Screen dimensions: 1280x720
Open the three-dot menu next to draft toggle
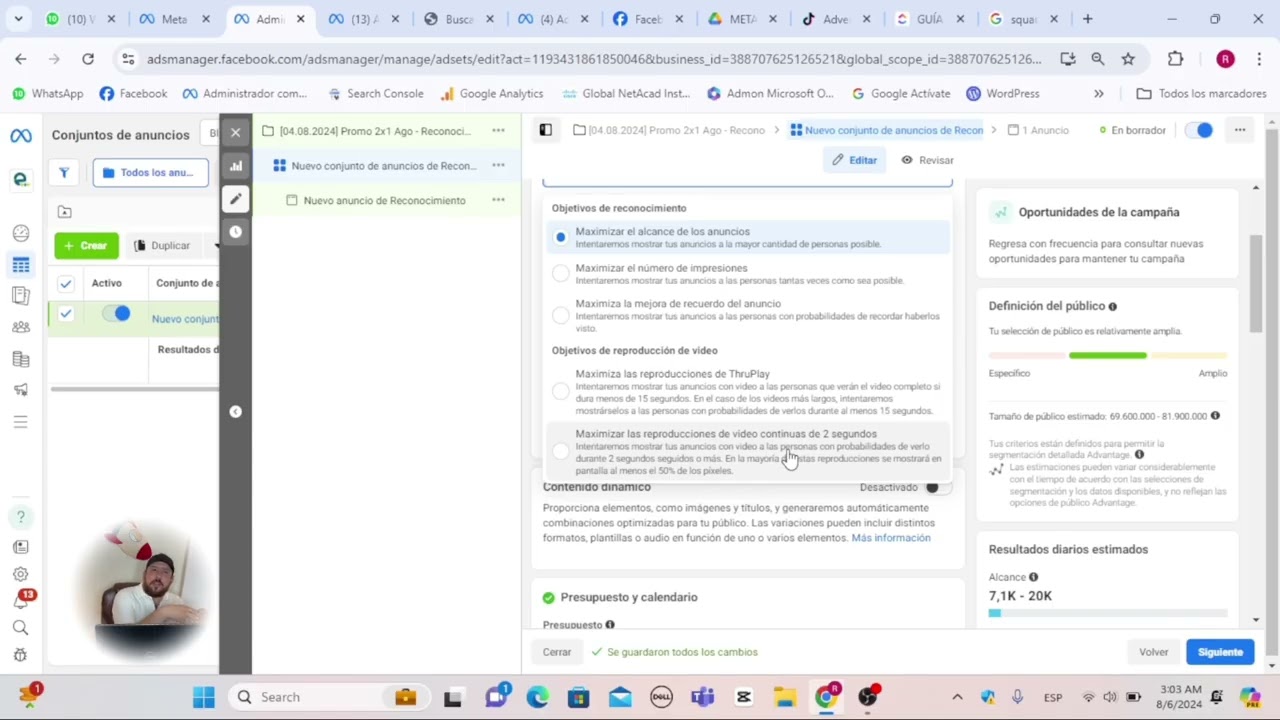(1240, 130)
